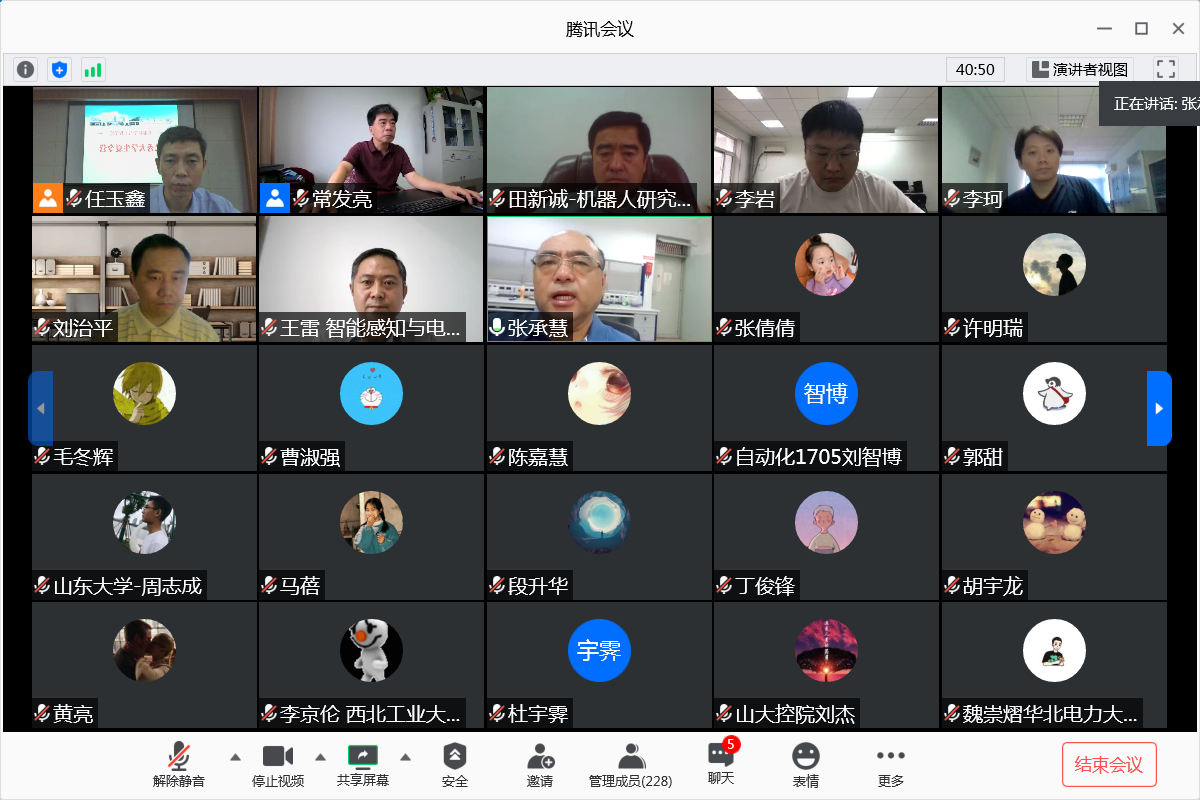Screen dimensions: 1200x800
Task: Click the End Meeting (结束会议) button
Action: click(1109, 765)
